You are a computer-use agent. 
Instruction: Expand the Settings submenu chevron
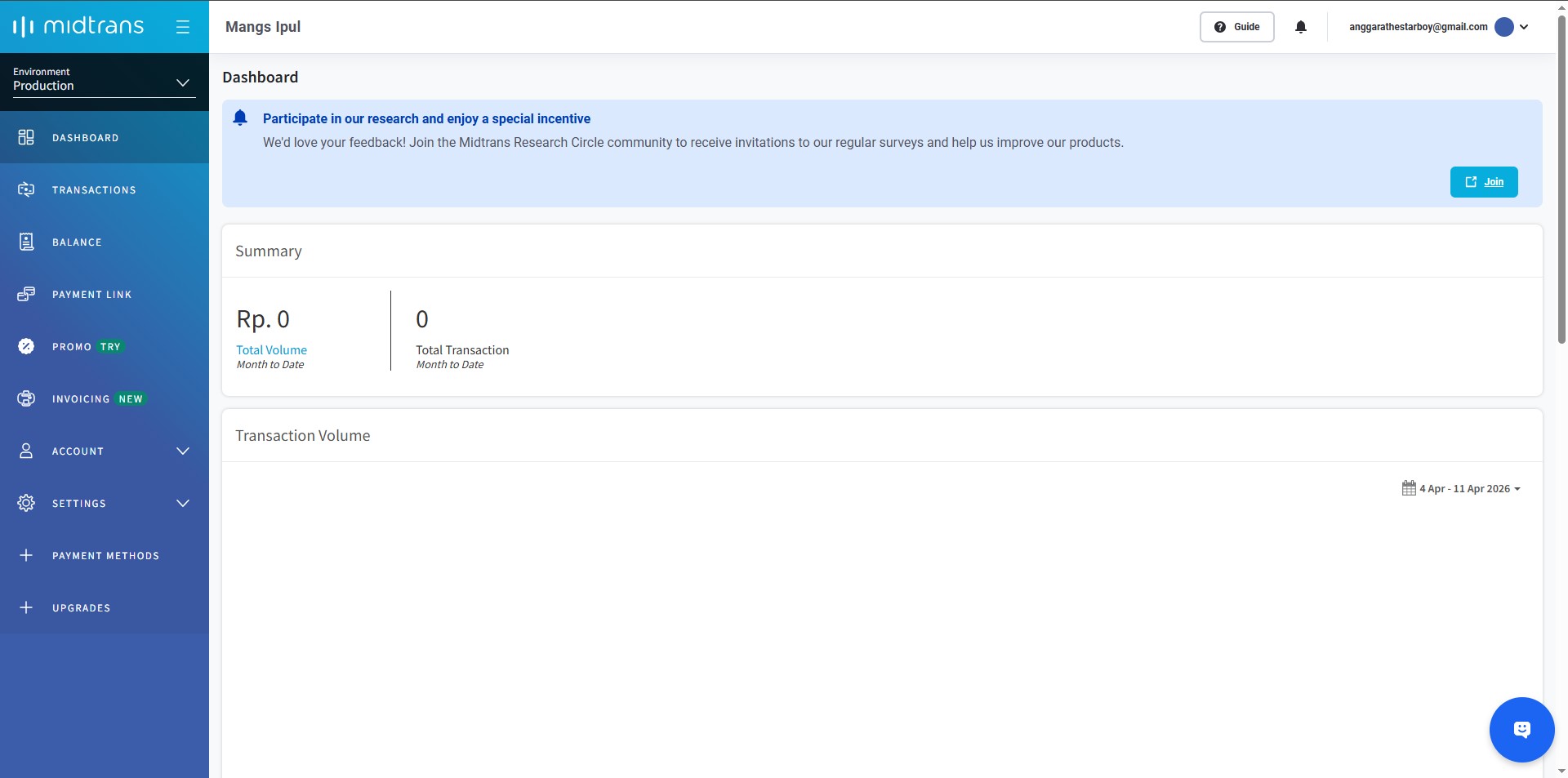coord(183,503)
